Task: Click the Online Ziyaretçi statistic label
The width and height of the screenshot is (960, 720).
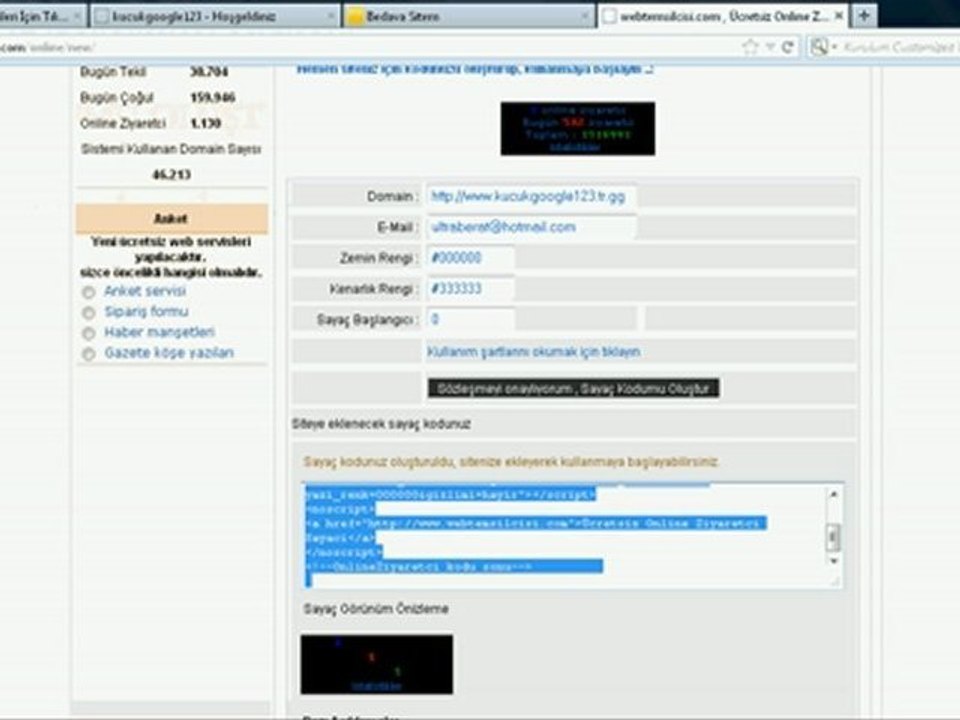Action: click(x=122, y=123)
